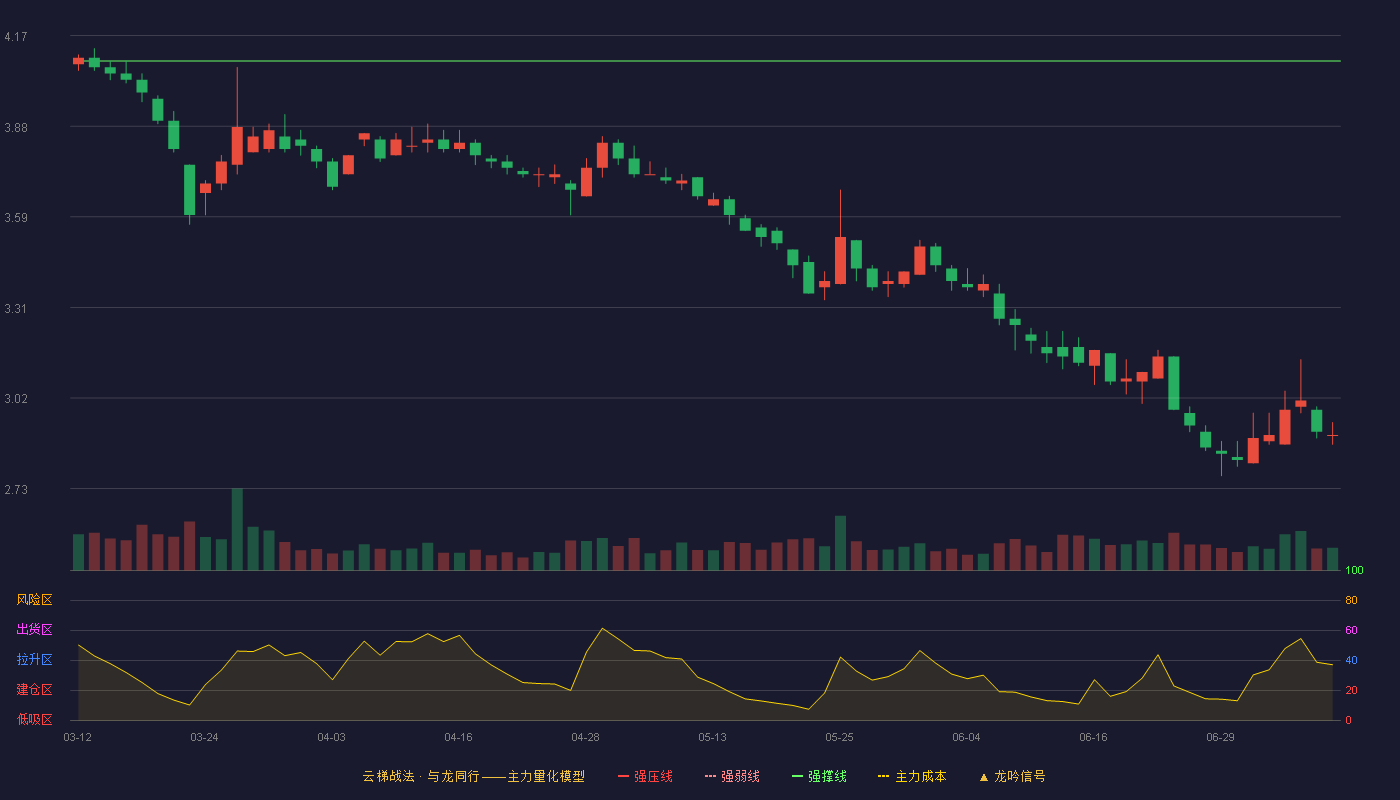This screenshot has width=1400, height=800.
Task: Click the pink dashed 强弱线 marker
Action: click(710, 776)
